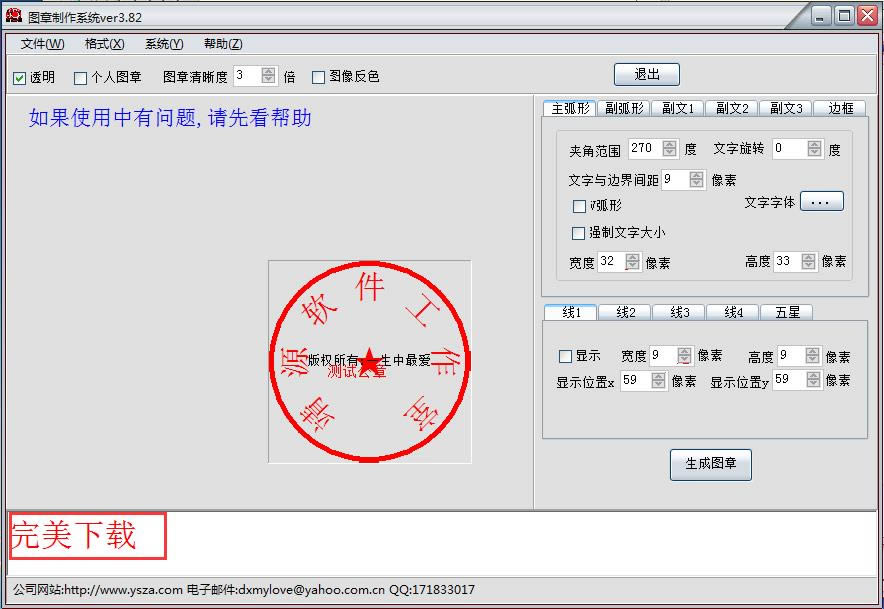Click the blue help hint text
884x609 pixels.
click(x=170, y=118)
